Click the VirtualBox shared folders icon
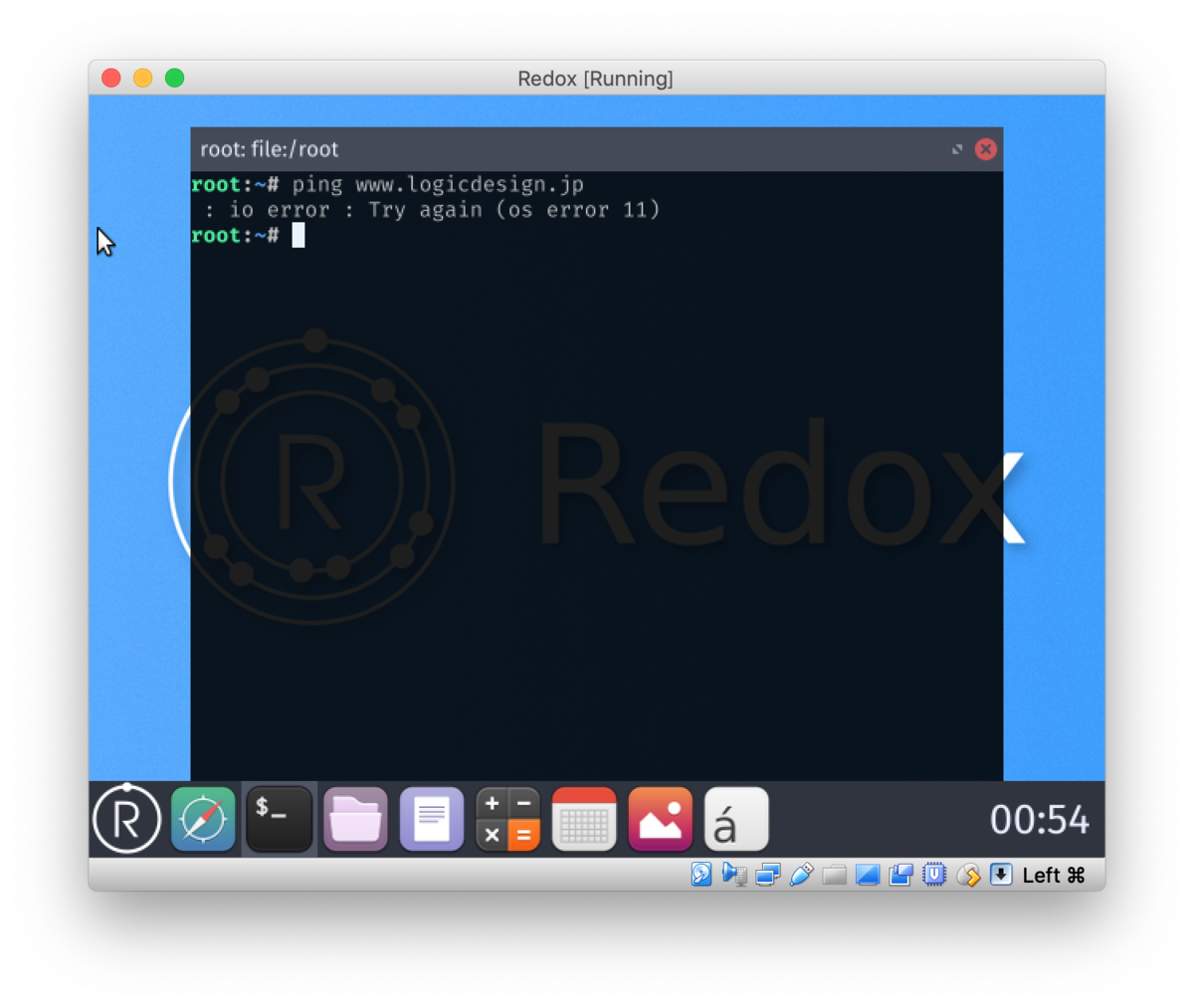1194x1008 pixels. click(x=834, y=875)
